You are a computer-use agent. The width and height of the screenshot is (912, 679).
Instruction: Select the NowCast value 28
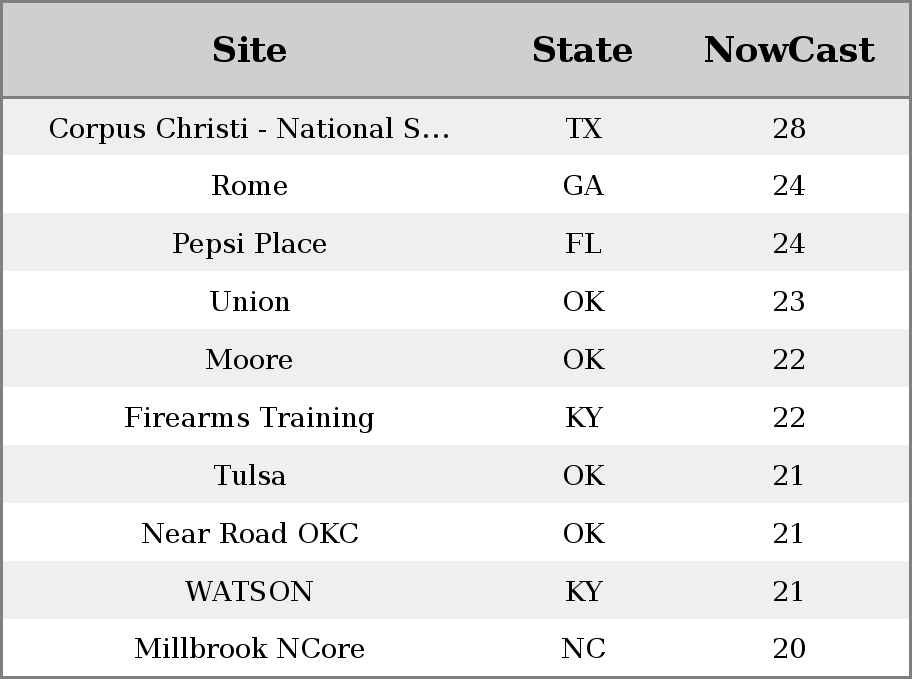coord(789,128)
